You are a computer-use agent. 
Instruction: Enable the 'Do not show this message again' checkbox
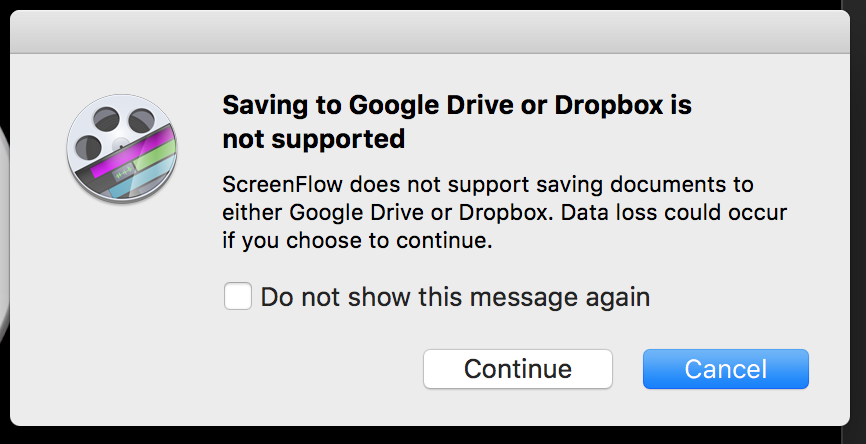tap(237, 297)
